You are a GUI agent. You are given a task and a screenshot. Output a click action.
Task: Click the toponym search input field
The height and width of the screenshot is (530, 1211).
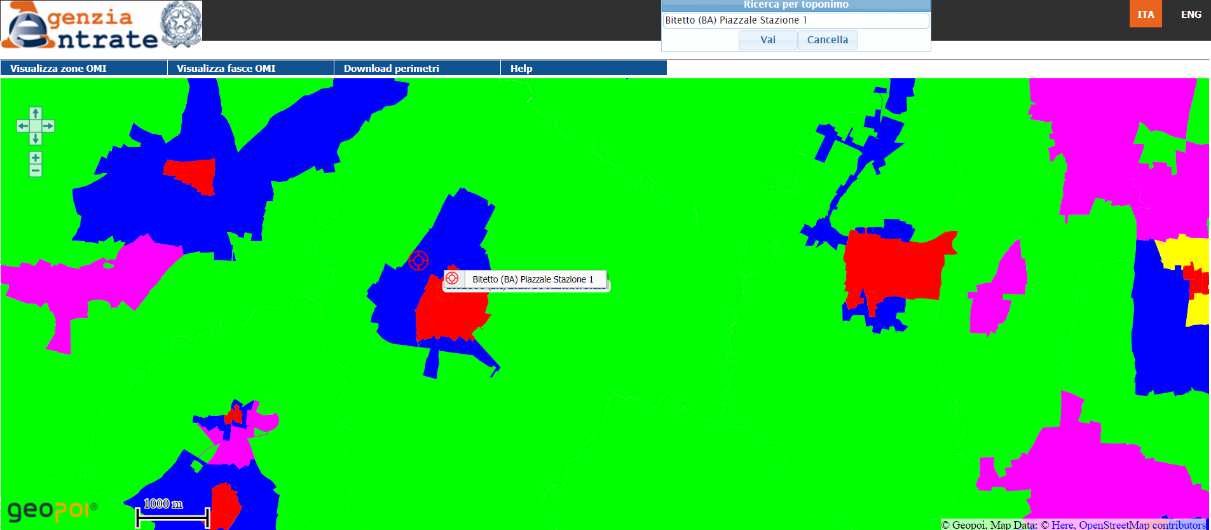[x=795, y=20]
